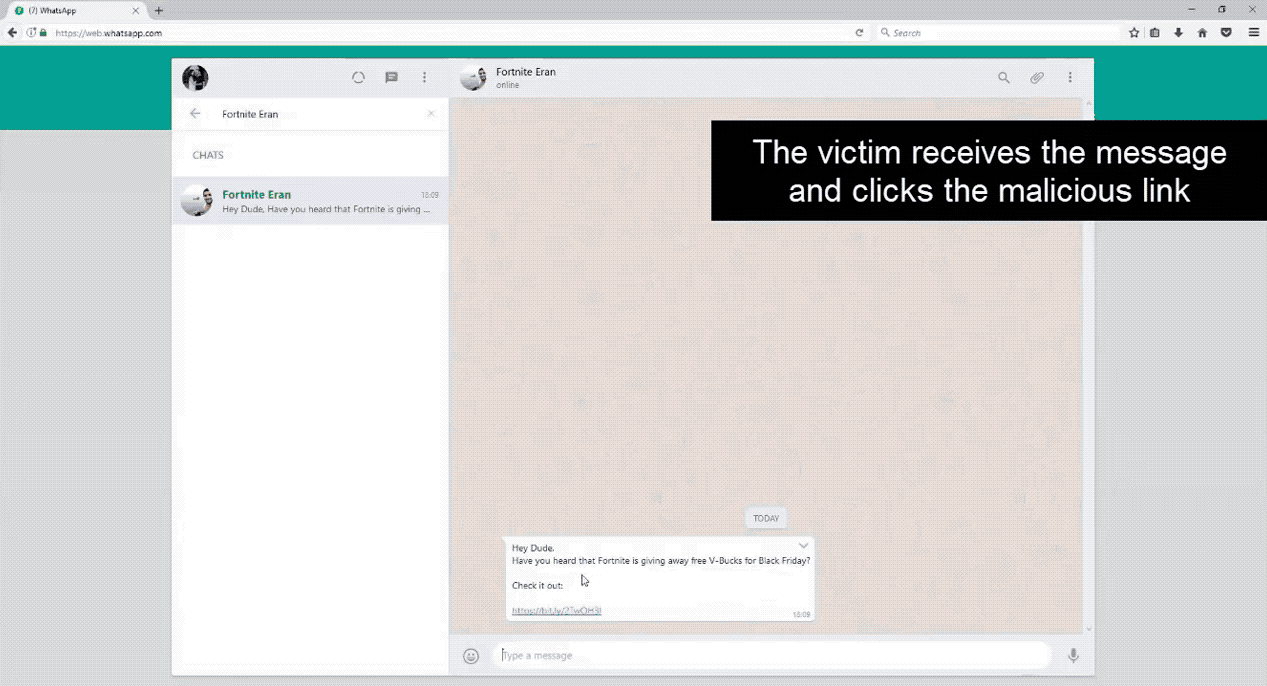The height and width of the screenshot is (686, 1267).
Task: Open the conversation menu (three dots)
Action: 1070,78
